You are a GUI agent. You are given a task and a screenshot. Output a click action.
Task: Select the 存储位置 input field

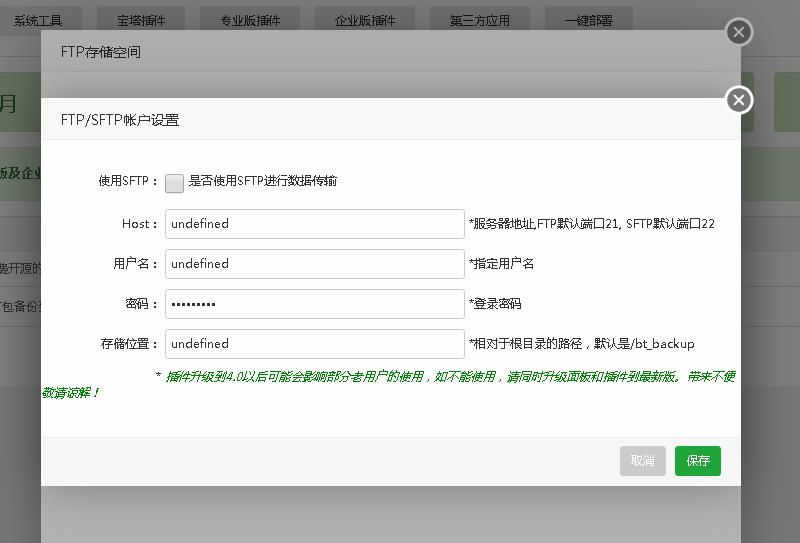[315, 344]
